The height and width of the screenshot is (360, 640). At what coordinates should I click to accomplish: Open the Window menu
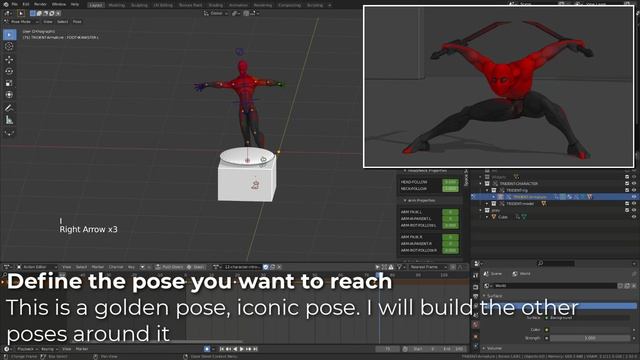click(x=59, y=4)
